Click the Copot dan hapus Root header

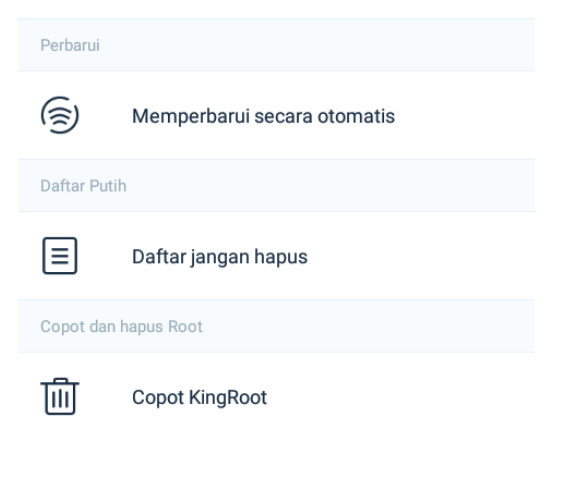click(276, 326)
